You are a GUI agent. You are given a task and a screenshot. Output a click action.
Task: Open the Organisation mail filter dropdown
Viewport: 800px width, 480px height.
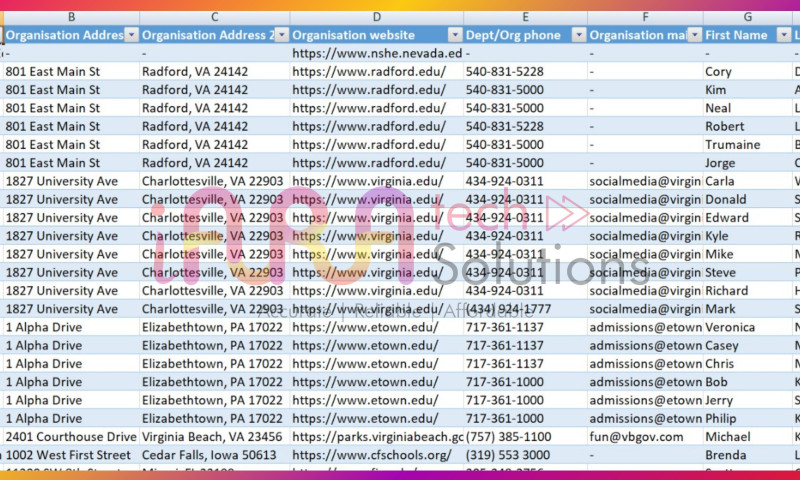(695, 35)
